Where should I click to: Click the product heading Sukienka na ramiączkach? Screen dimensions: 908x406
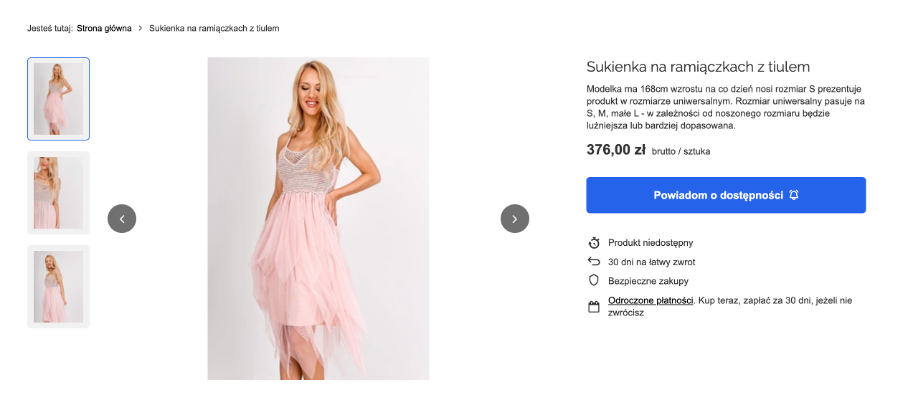pos(697,67)
